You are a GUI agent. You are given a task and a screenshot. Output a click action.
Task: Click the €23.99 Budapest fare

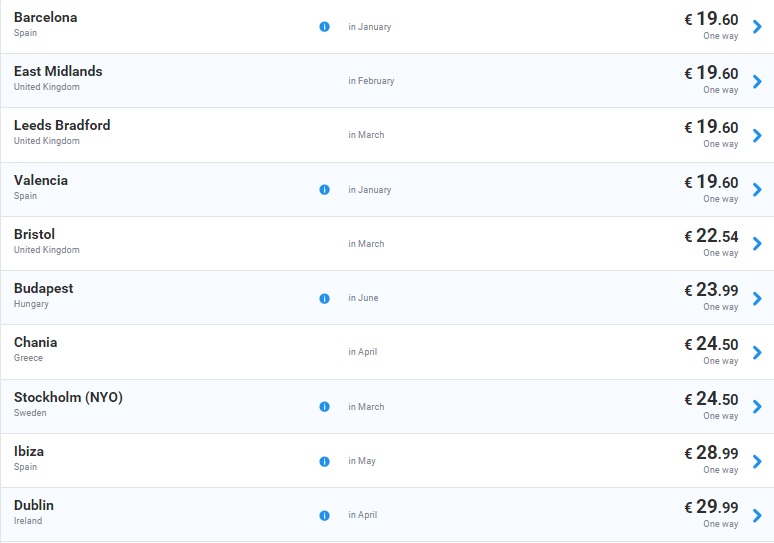tap(711, 290)
